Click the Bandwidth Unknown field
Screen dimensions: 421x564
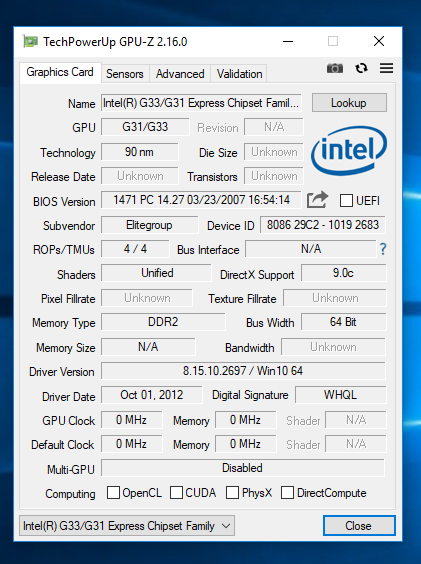(333, 347)
